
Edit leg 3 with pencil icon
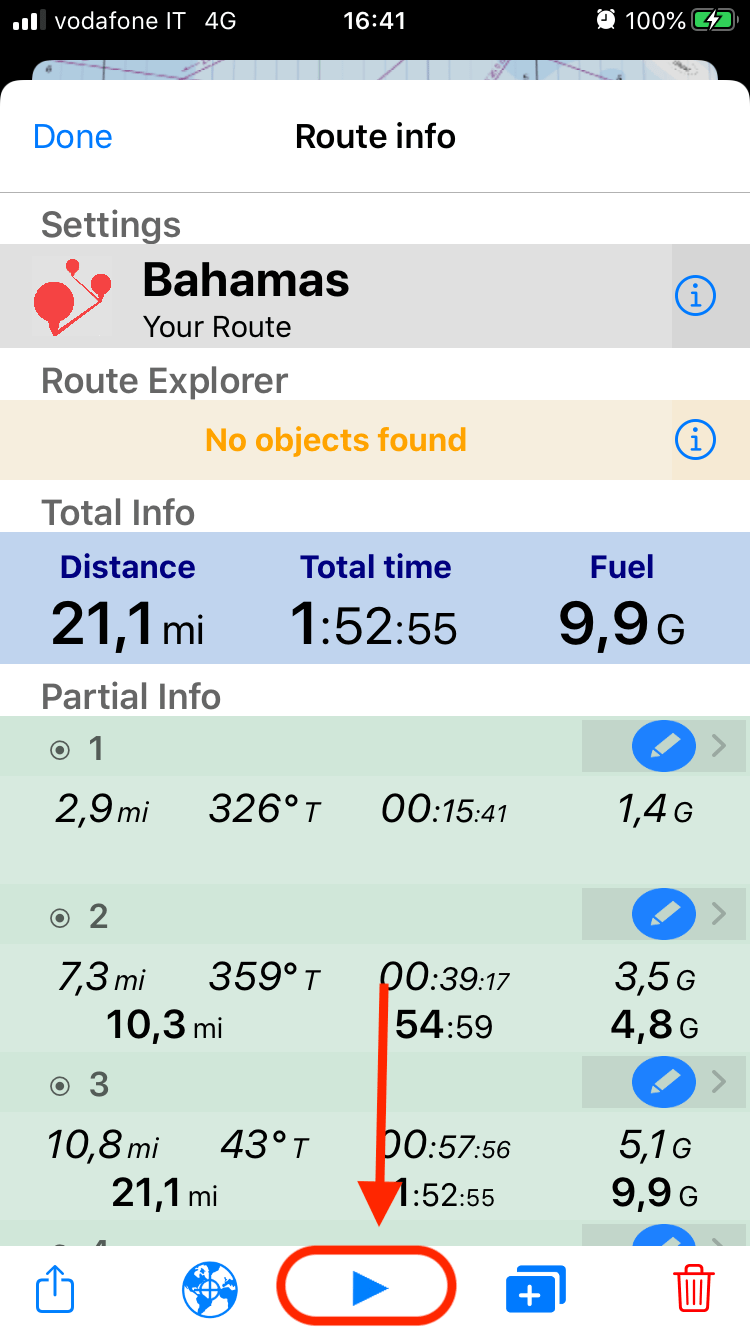pyautogui.click(x=664, y=1084)
